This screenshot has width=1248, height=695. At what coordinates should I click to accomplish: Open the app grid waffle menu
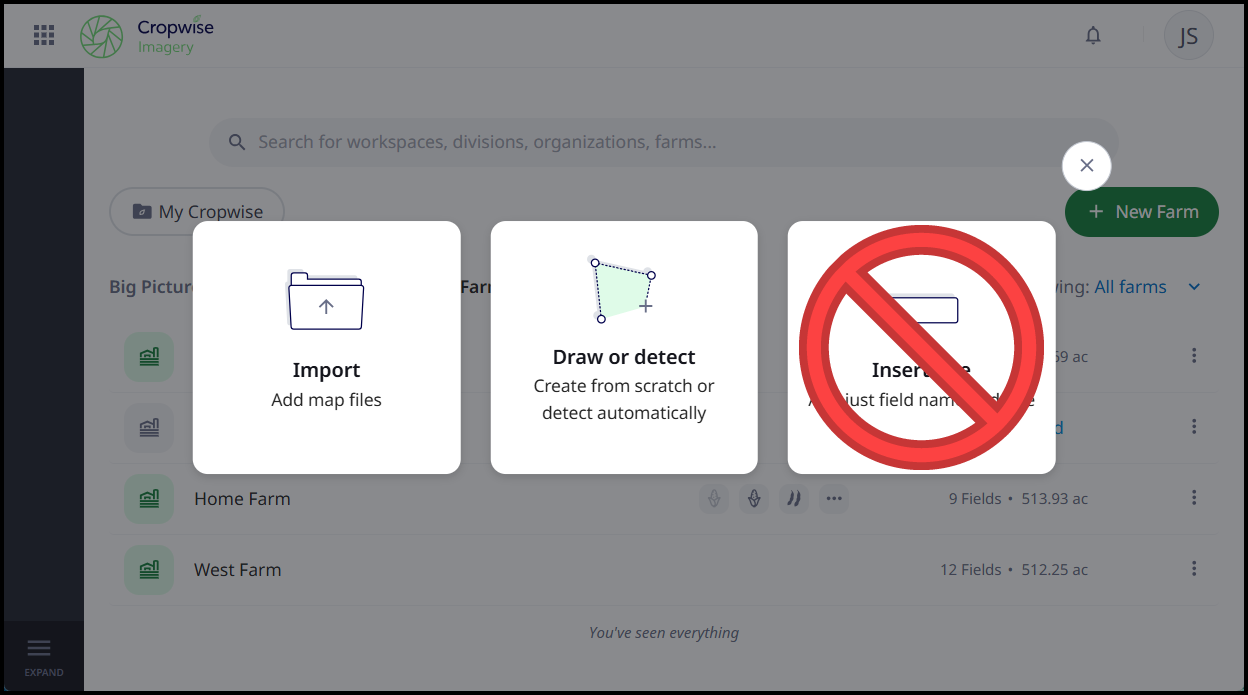point(43,35)
